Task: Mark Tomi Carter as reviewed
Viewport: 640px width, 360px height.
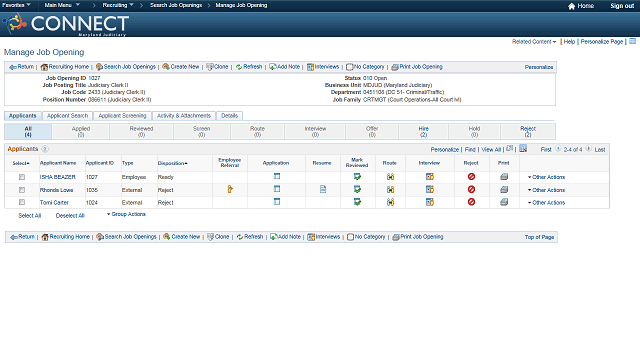Action: click(357, 202)
